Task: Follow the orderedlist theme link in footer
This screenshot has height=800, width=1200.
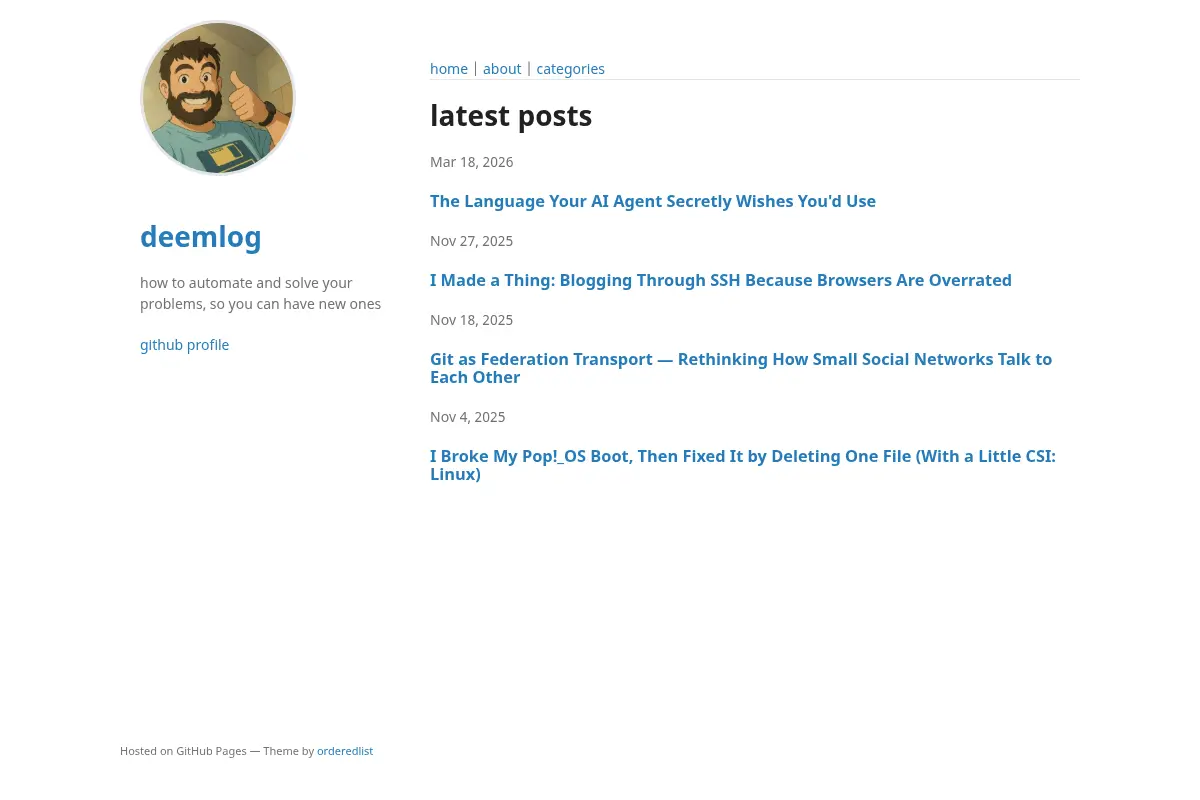Action: tap(345, 751)
